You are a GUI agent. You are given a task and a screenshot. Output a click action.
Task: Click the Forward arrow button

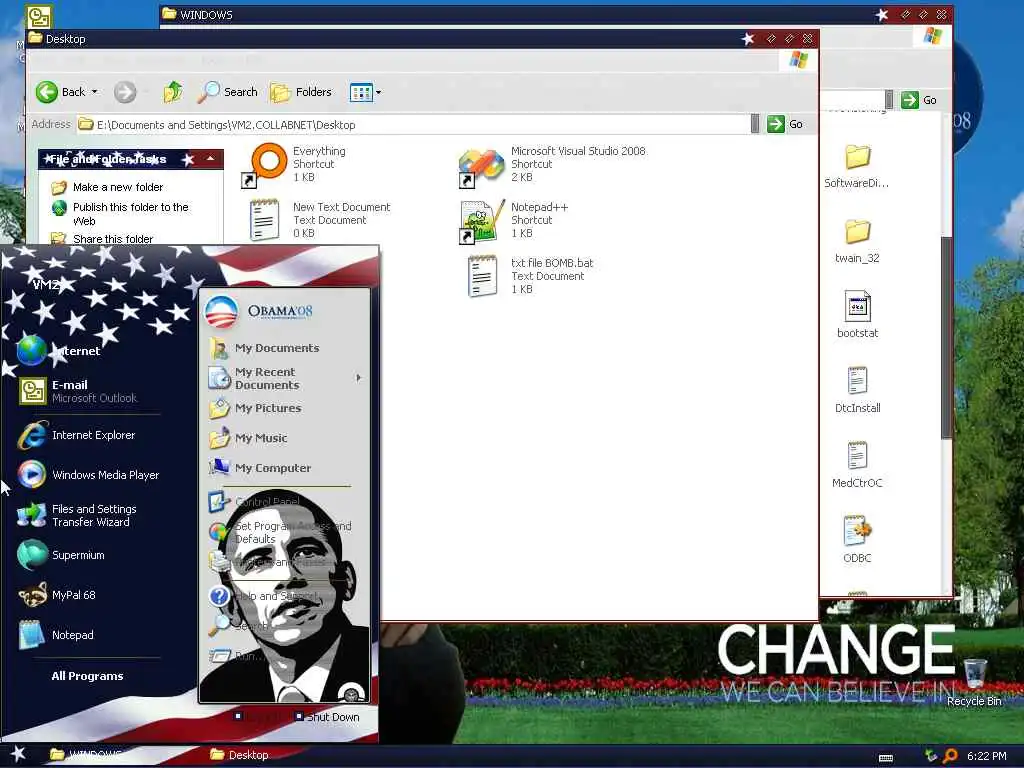[125, 92]
